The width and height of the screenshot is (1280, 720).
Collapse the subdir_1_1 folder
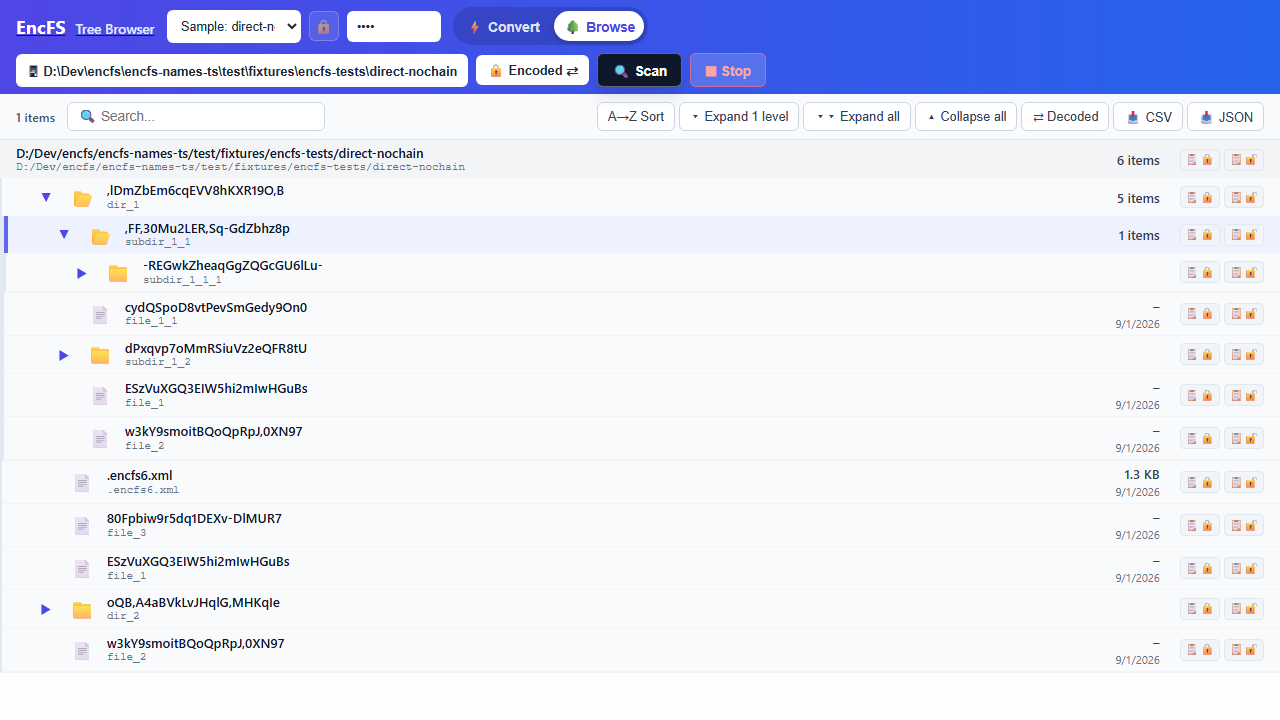tap(64, 235)
